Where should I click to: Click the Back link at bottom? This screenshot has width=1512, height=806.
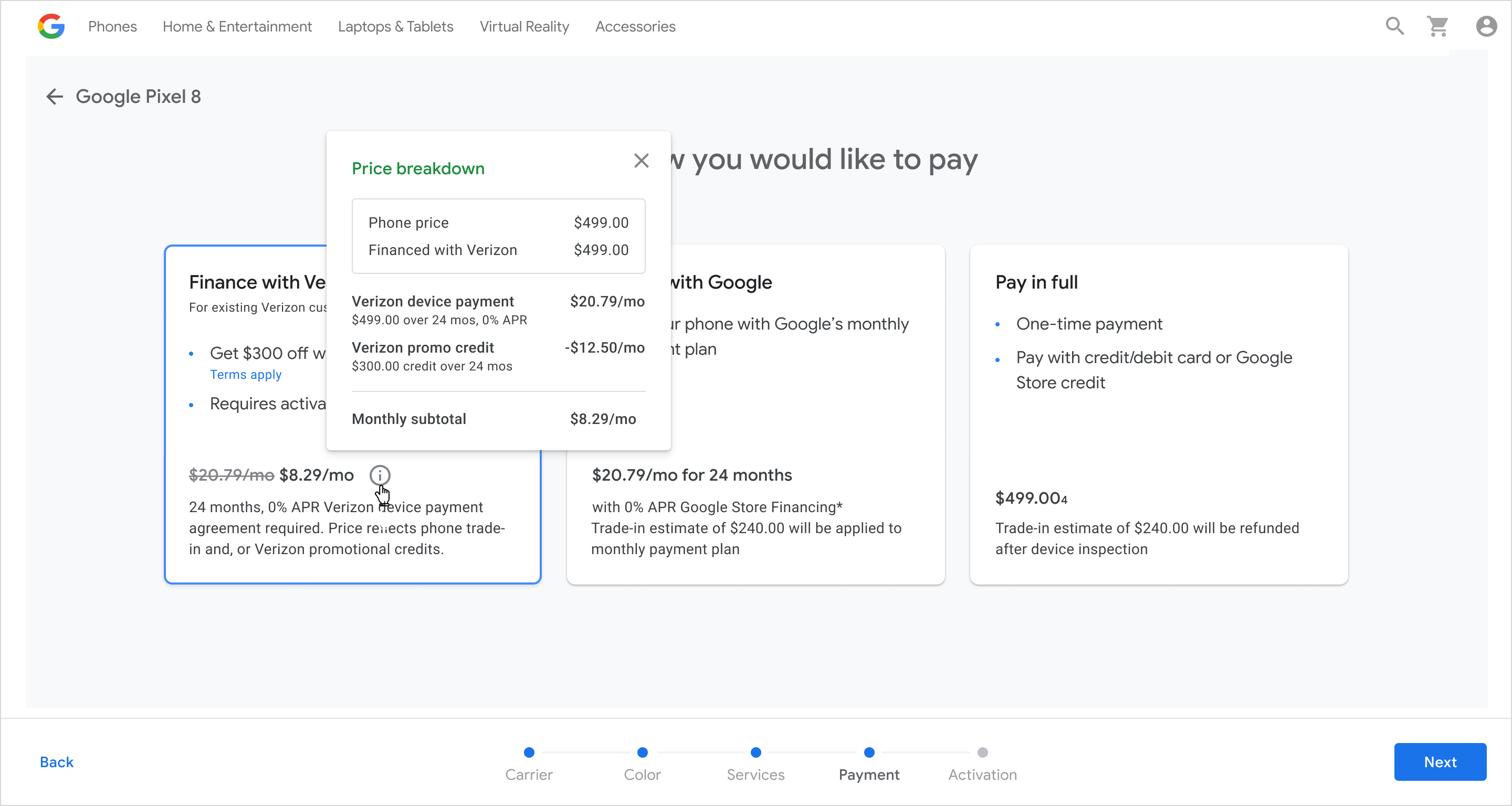pyautogui.click(x=56, y=761)
